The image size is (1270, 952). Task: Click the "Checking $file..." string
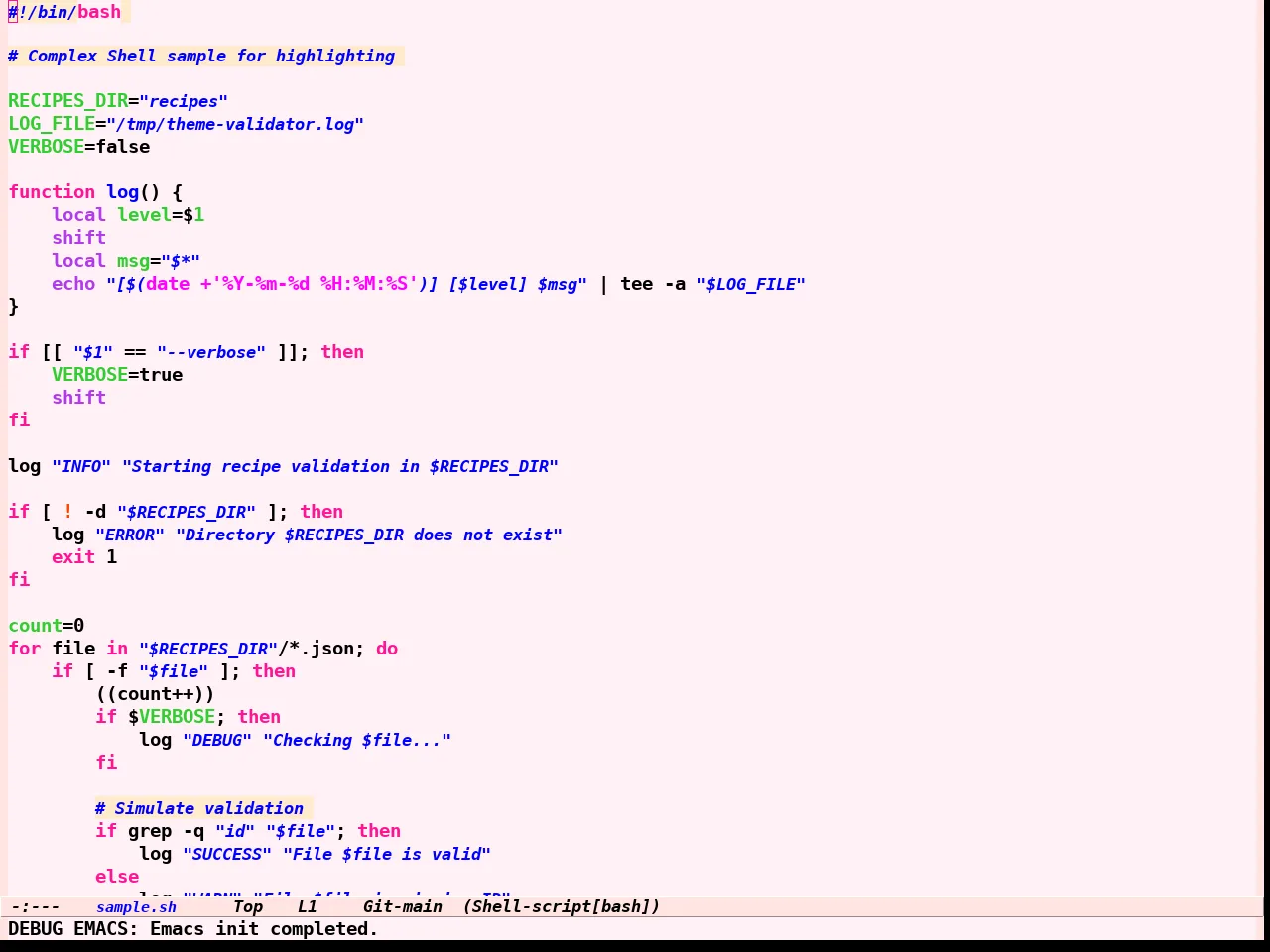point(357,740)
